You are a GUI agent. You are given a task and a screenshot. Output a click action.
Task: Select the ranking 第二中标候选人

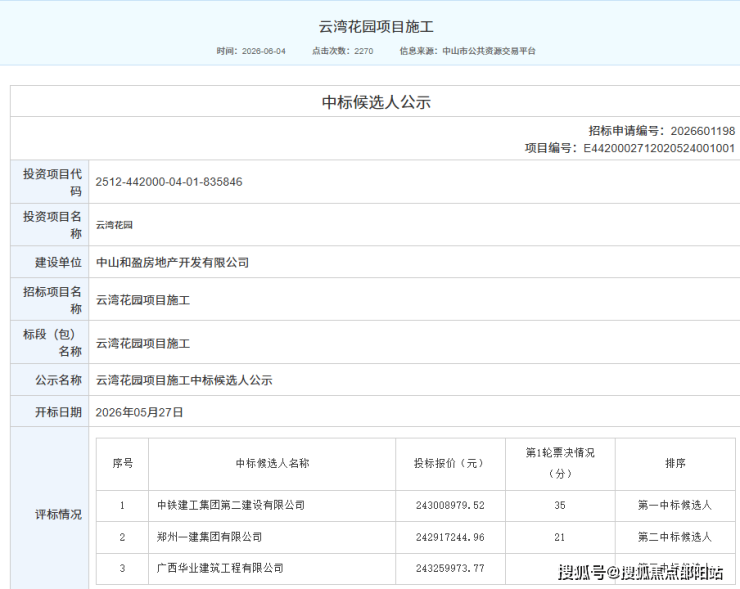pyautogui.click(x=674, y=537)
